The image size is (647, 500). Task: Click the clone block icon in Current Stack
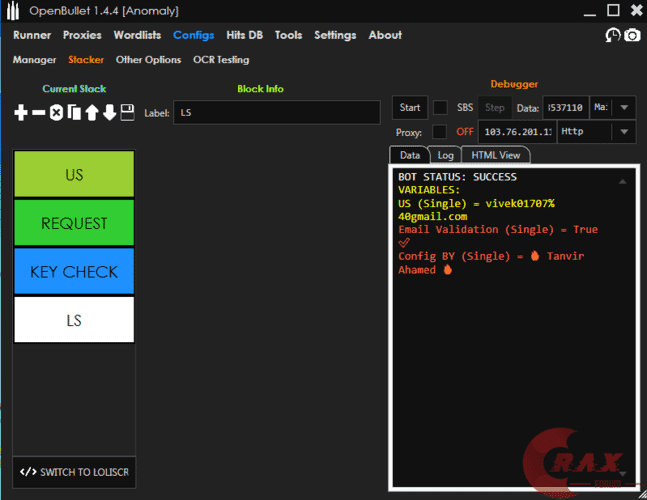[x=74, y=112]
